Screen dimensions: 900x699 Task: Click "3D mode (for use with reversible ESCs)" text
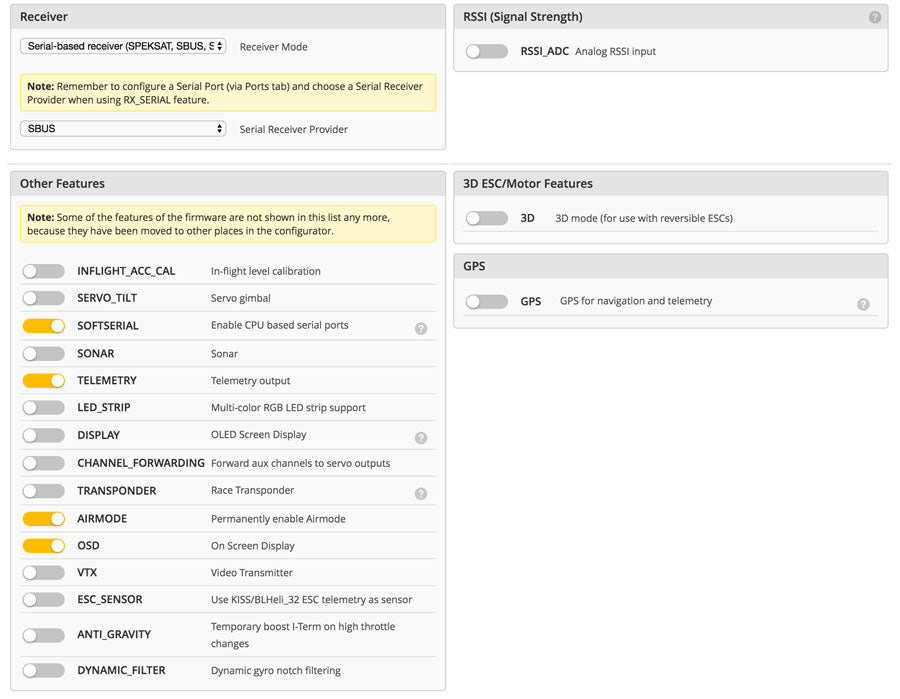coord(644,218)
